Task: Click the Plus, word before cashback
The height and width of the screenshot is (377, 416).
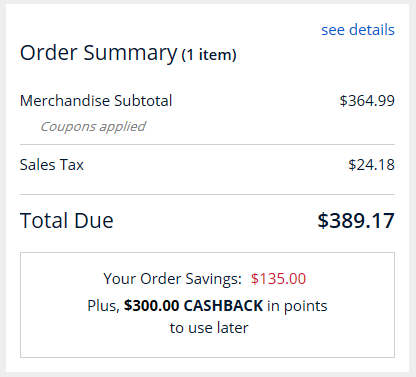Action: coord(103,306)
